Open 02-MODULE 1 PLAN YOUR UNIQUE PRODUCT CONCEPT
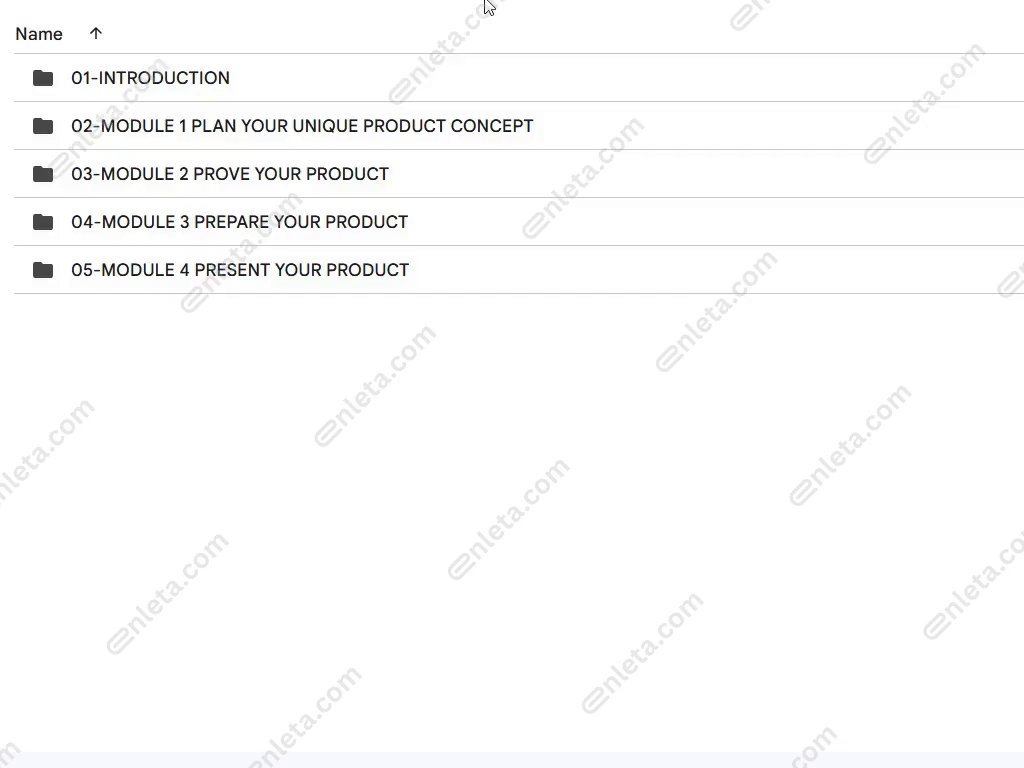Screen dimensions: 1024x768 [x=302, y=126]
